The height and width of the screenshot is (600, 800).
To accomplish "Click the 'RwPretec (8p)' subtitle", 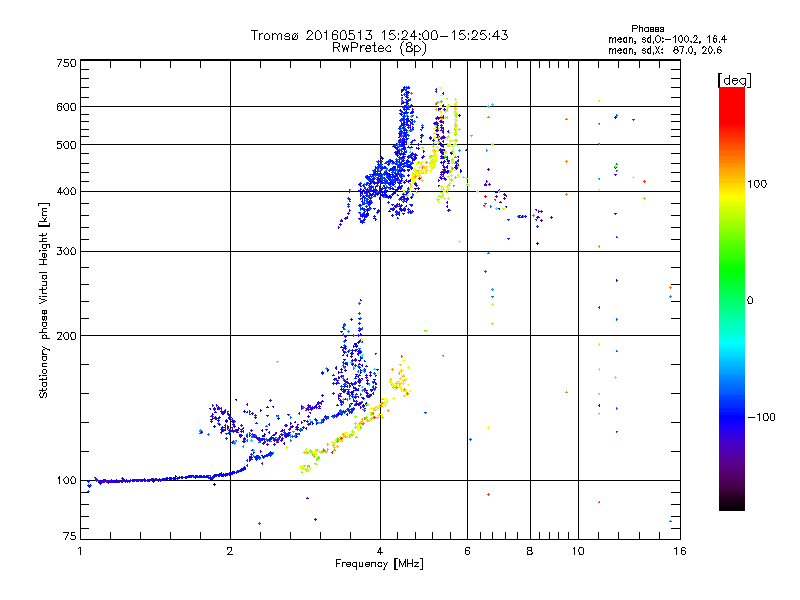I will point(379,48).
